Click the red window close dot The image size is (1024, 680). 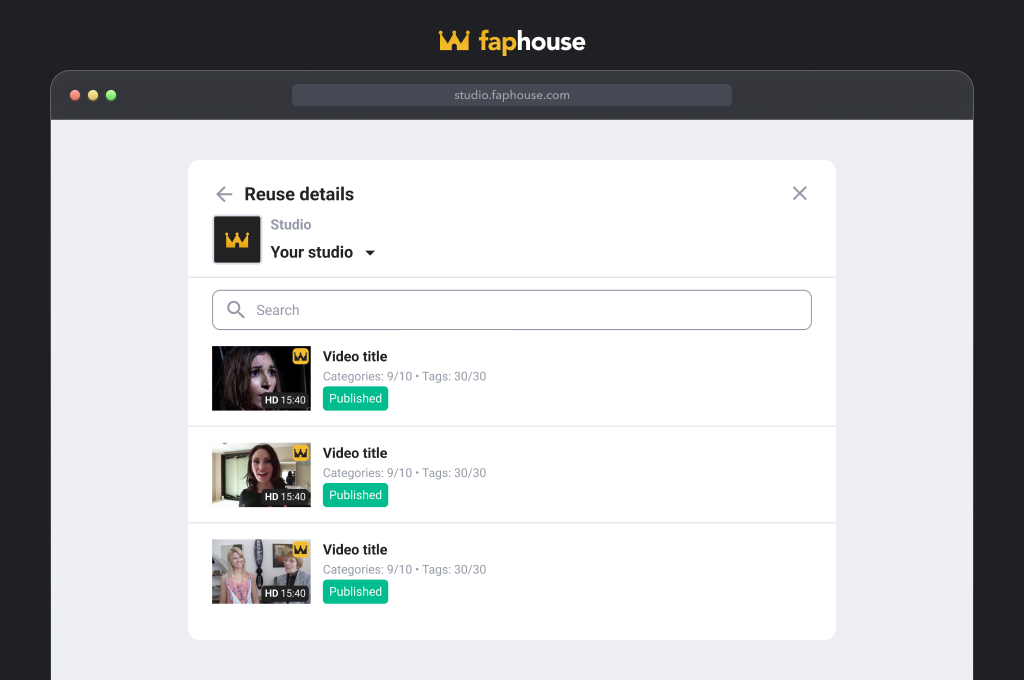pyautogui.click(x=75, y=95)
